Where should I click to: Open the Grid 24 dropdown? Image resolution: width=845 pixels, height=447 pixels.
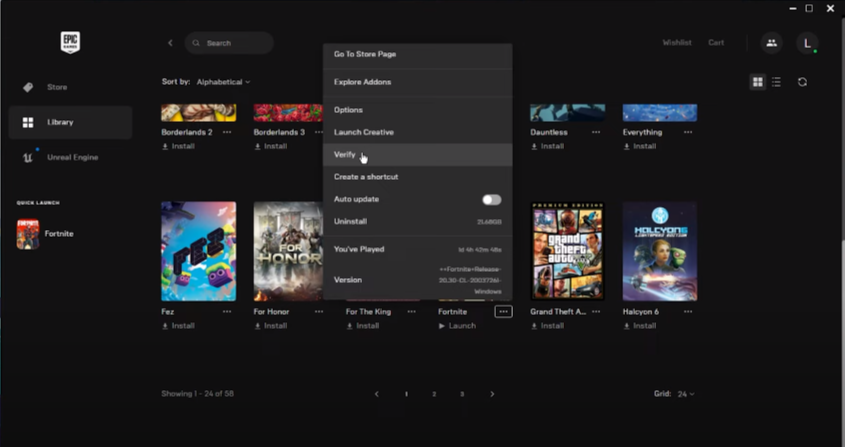coord(685,394)
